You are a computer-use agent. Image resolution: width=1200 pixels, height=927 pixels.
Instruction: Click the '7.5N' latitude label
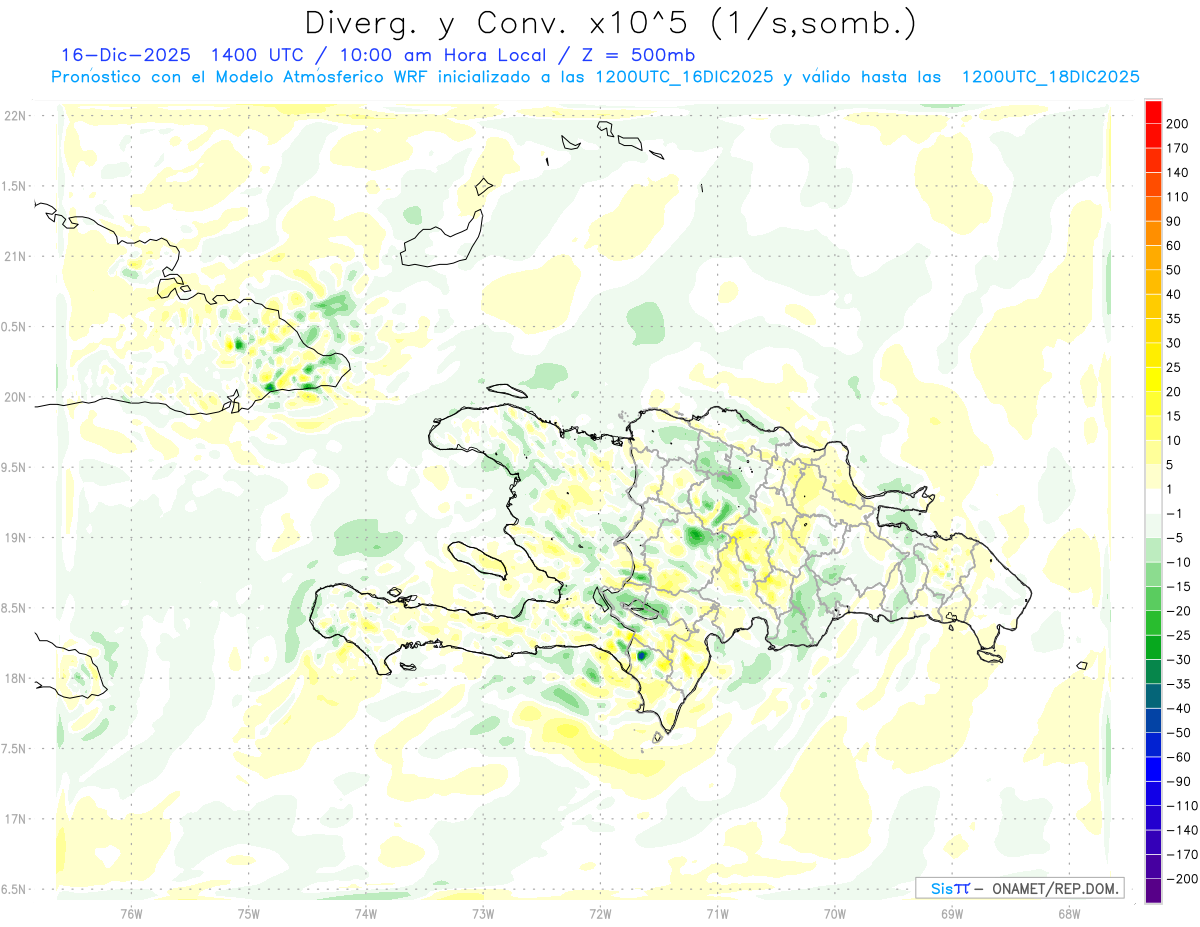pyautogui.click(x=15, y=749)
